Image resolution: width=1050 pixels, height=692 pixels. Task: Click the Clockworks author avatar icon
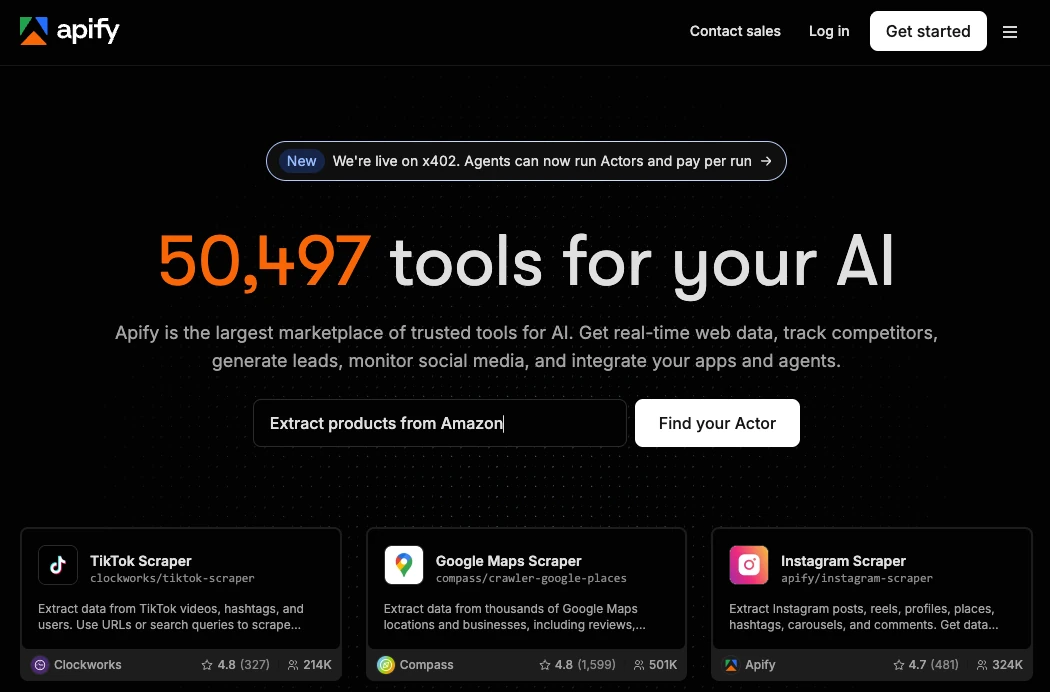pos(40,665)
